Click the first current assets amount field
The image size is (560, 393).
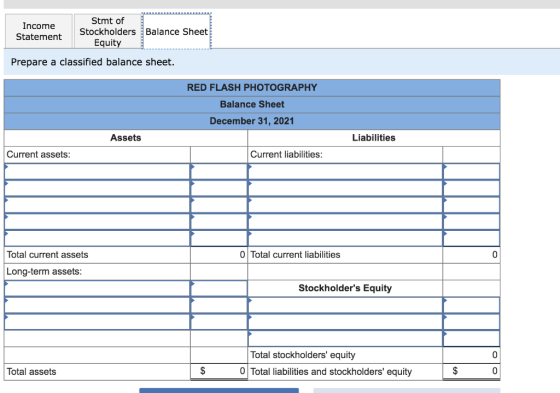pyautogui.click(x=219, y=171)
